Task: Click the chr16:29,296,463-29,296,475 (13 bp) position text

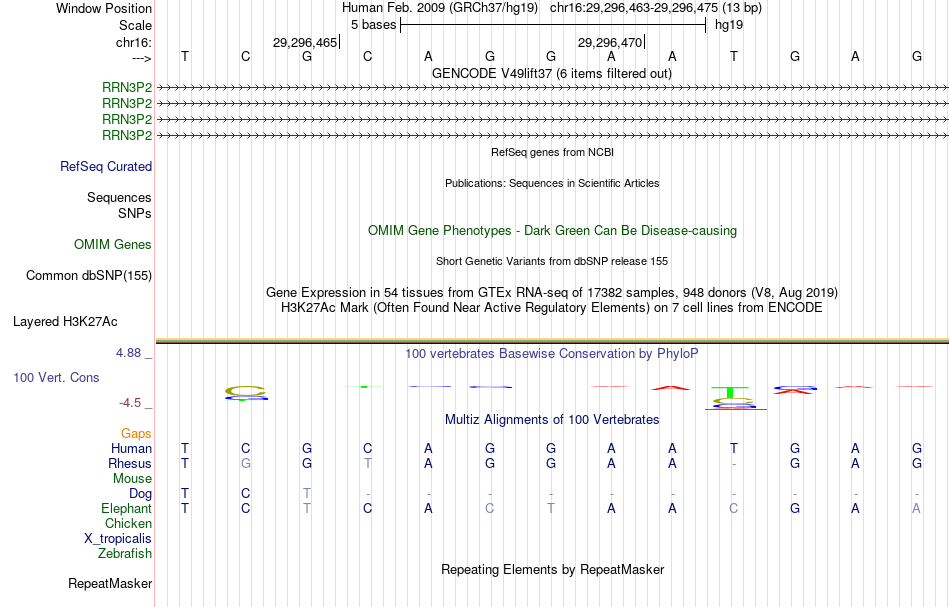Action: pyautogui.click(x=656, y=8)
